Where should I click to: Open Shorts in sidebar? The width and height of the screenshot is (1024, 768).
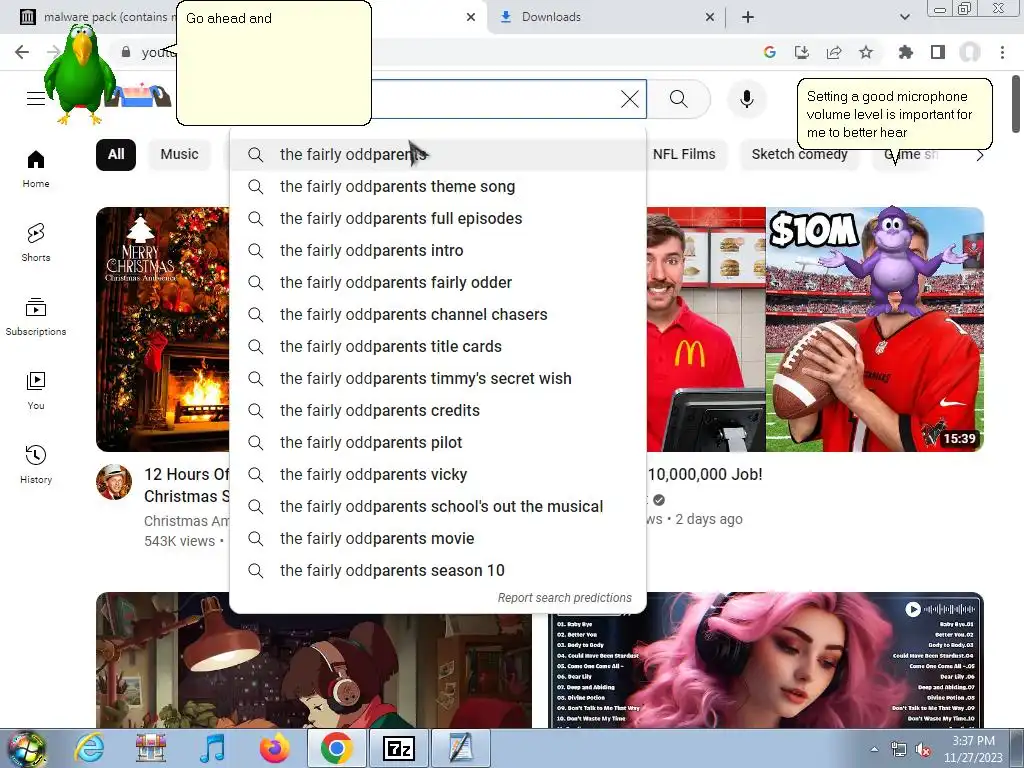[36, 242]
